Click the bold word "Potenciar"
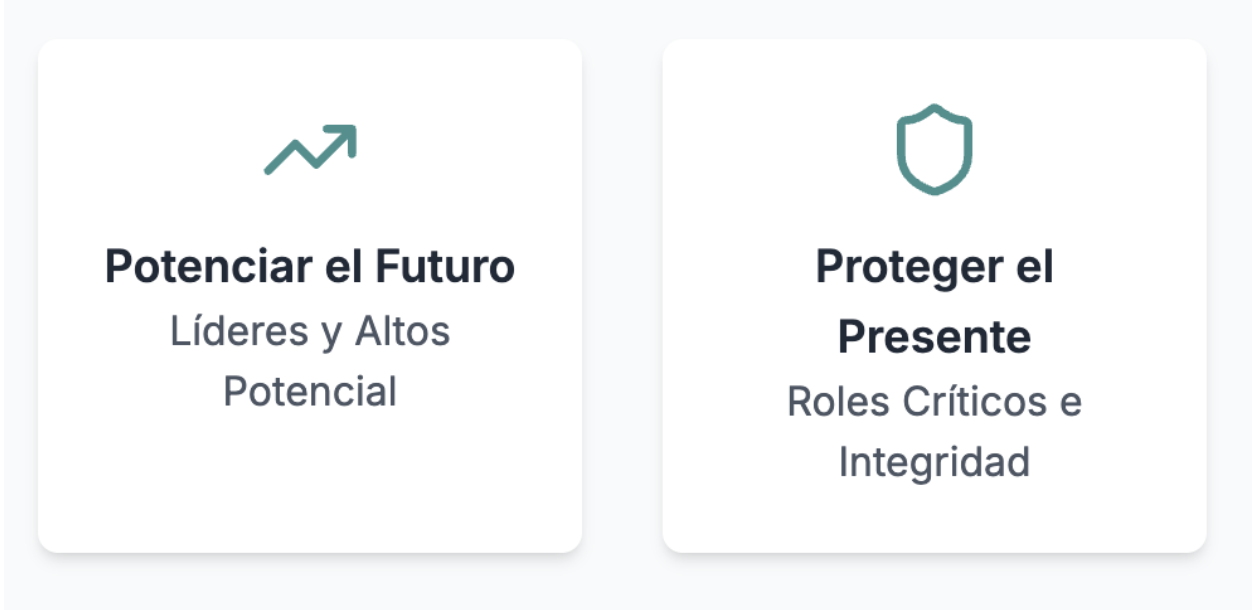1252x610 pixels. coord(184,267)
